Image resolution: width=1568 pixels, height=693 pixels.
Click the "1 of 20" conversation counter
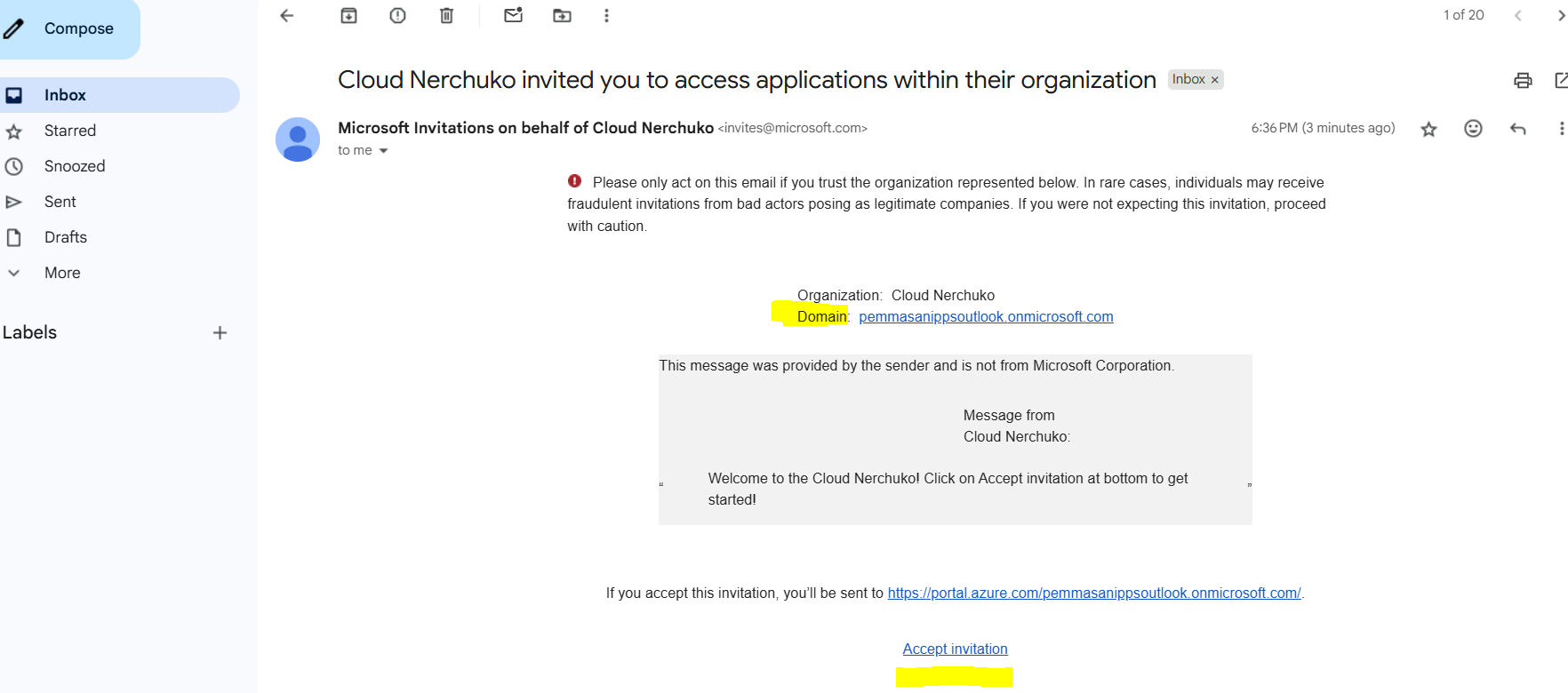point(1463,15)
